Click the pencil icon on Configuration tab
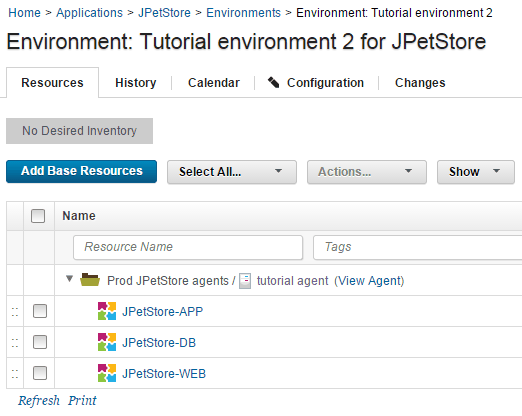The width and height of the screenshot is (522, 416). tap(273, 82)
